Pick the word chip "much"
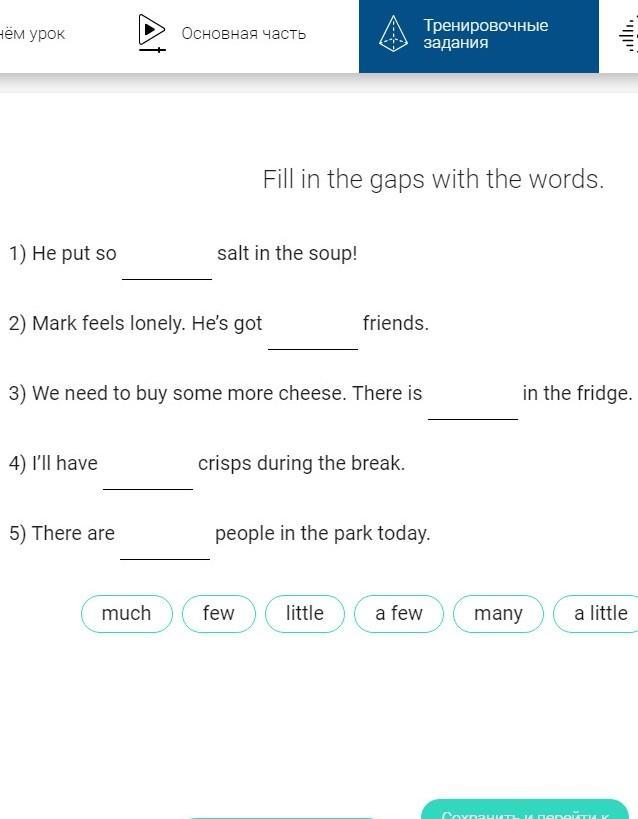The width and height of the screenshot is (638, 819). click(126, 614)
